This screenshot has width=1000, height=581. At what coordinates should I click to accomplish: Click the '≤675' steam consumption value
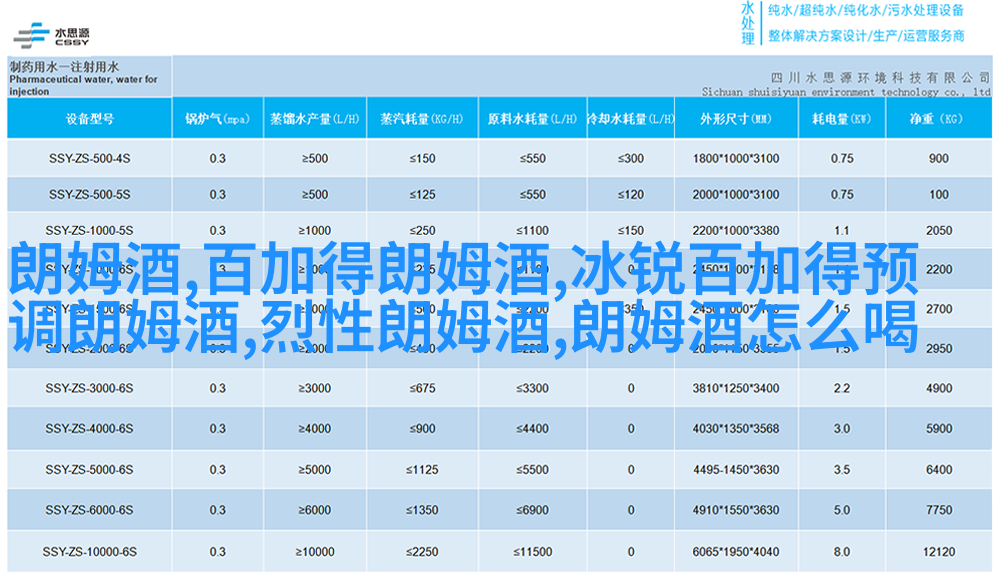[x=422, y=388]
